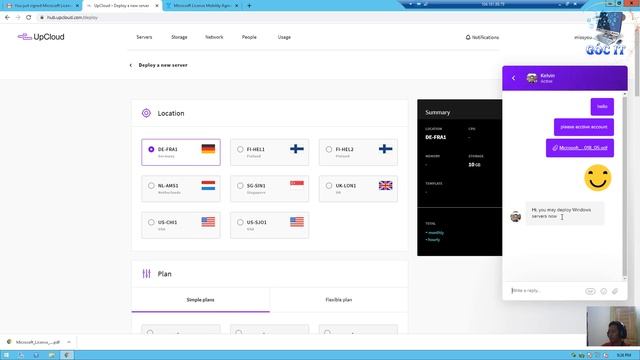Click the taskbar clock

pyautogui.click(x=623, y=355)
